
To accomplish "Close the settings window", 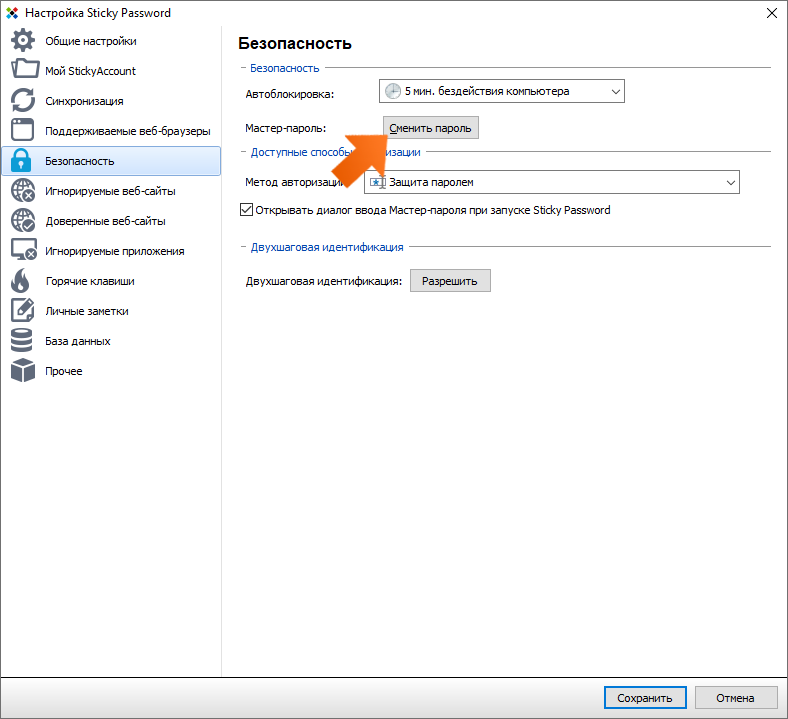I will coord(771,13).
